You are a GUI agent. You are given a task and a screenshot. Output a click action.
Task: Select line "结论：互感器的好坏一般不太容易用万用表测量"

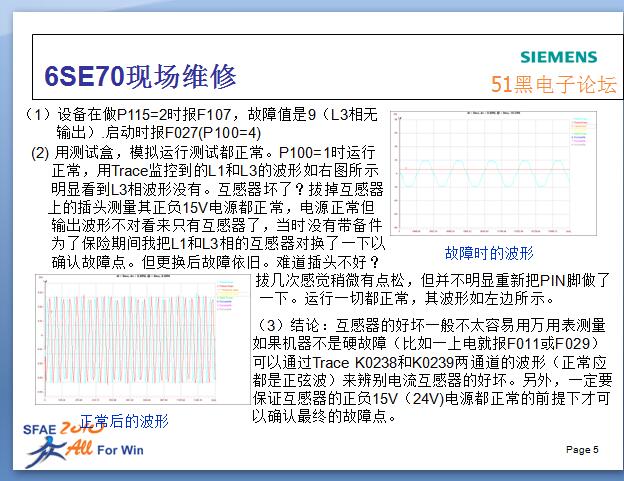(x=448, y=325)
